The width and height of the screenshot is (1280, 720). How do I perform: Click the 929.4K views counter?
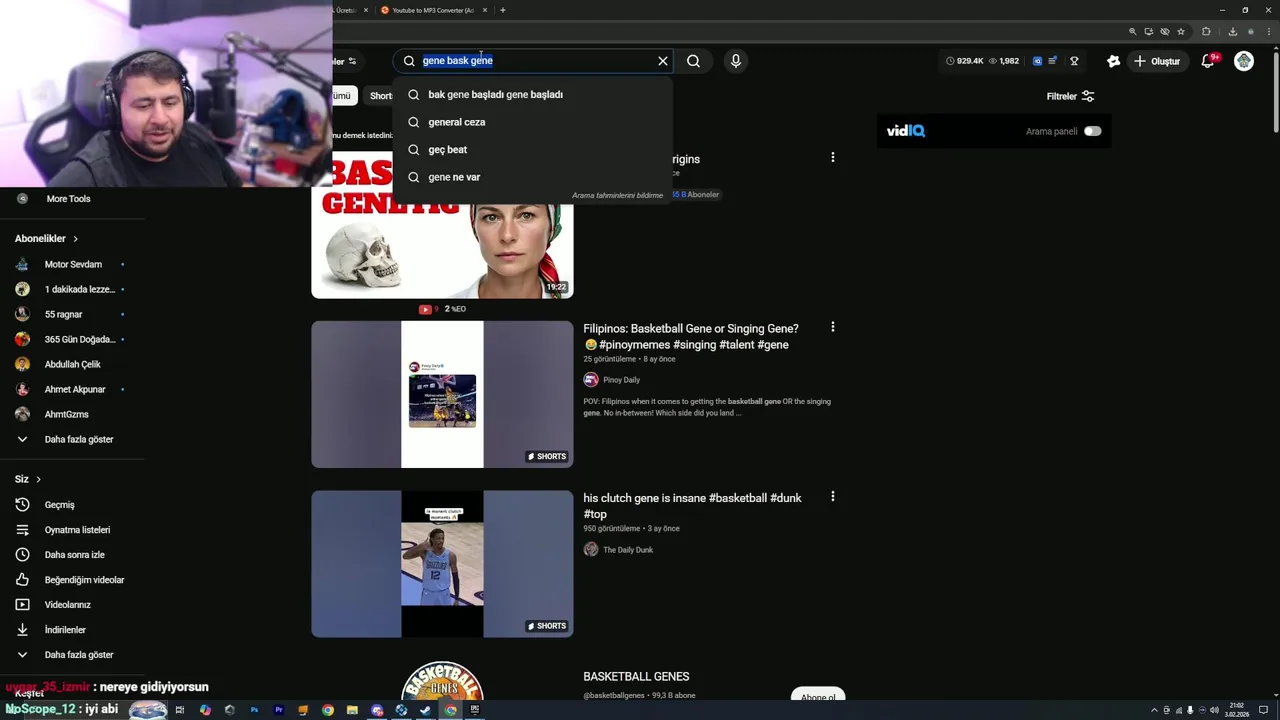[x=965, y=61]
